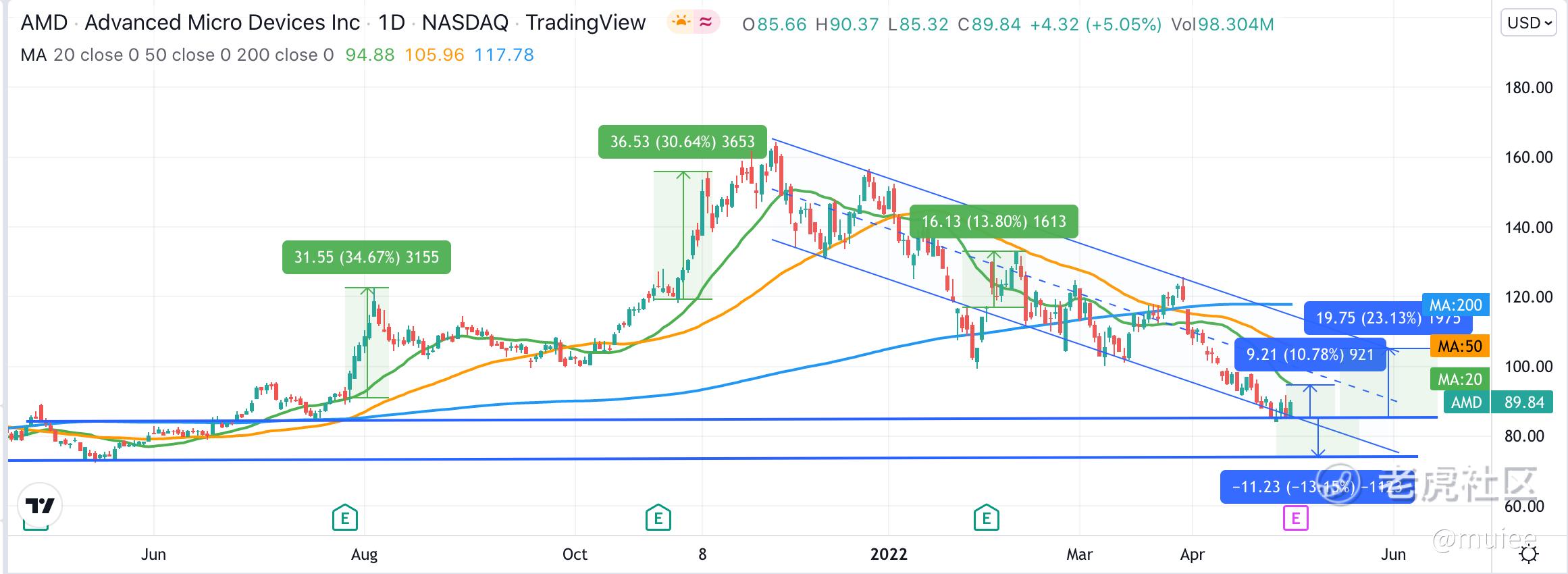
Task: Select the −11.23 (−13.15%) measurement label
Action: pyautogui.click(x=1317, y=487)
